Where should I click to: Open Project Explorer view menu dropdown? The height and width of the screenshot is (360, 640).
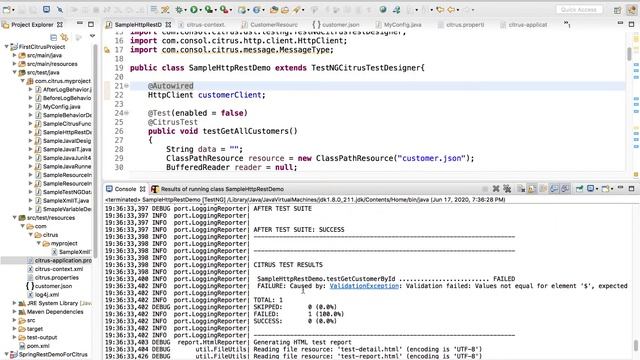click(93, 37)
